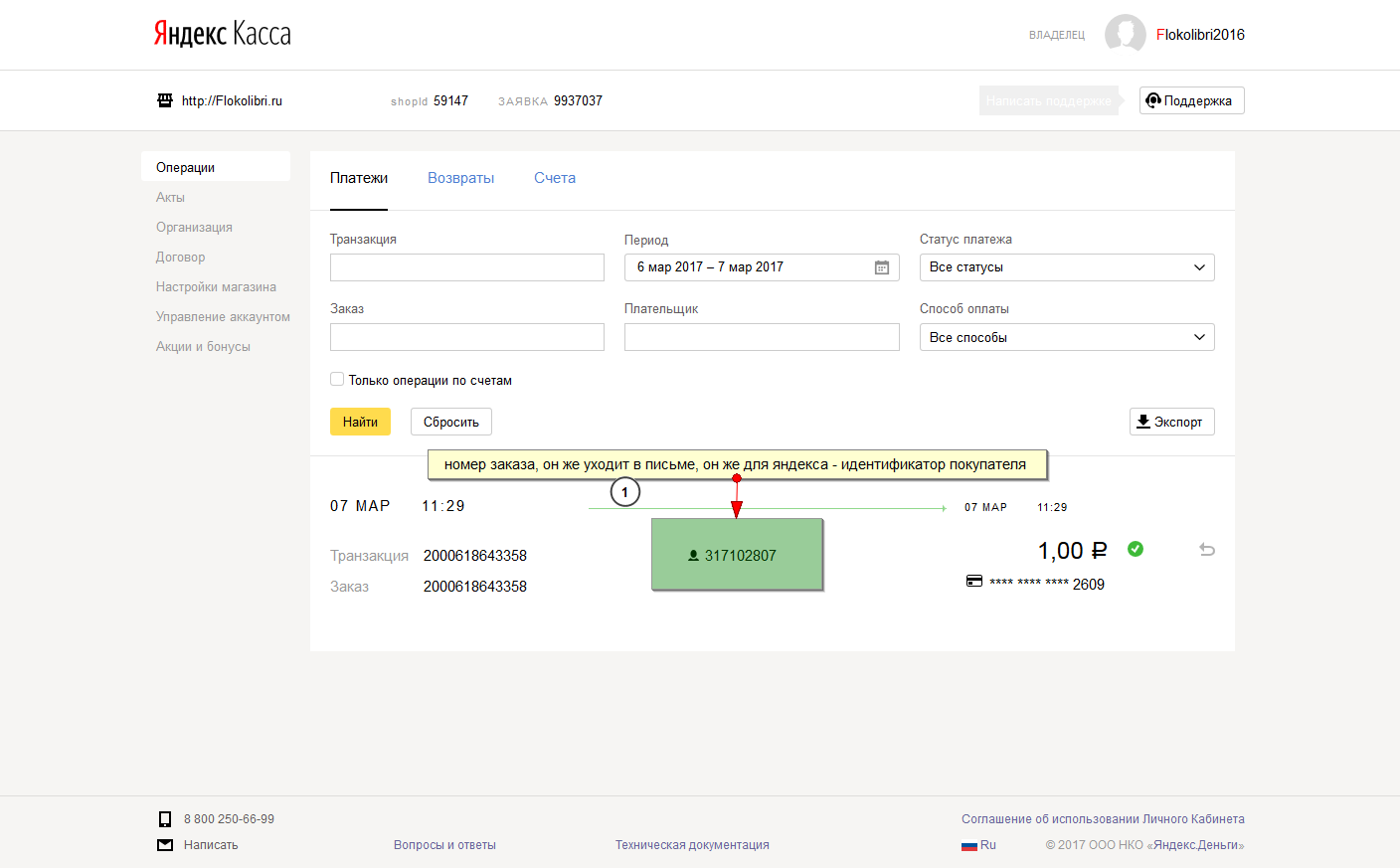Click into the Транзакция input field

(x=466, y=267)
